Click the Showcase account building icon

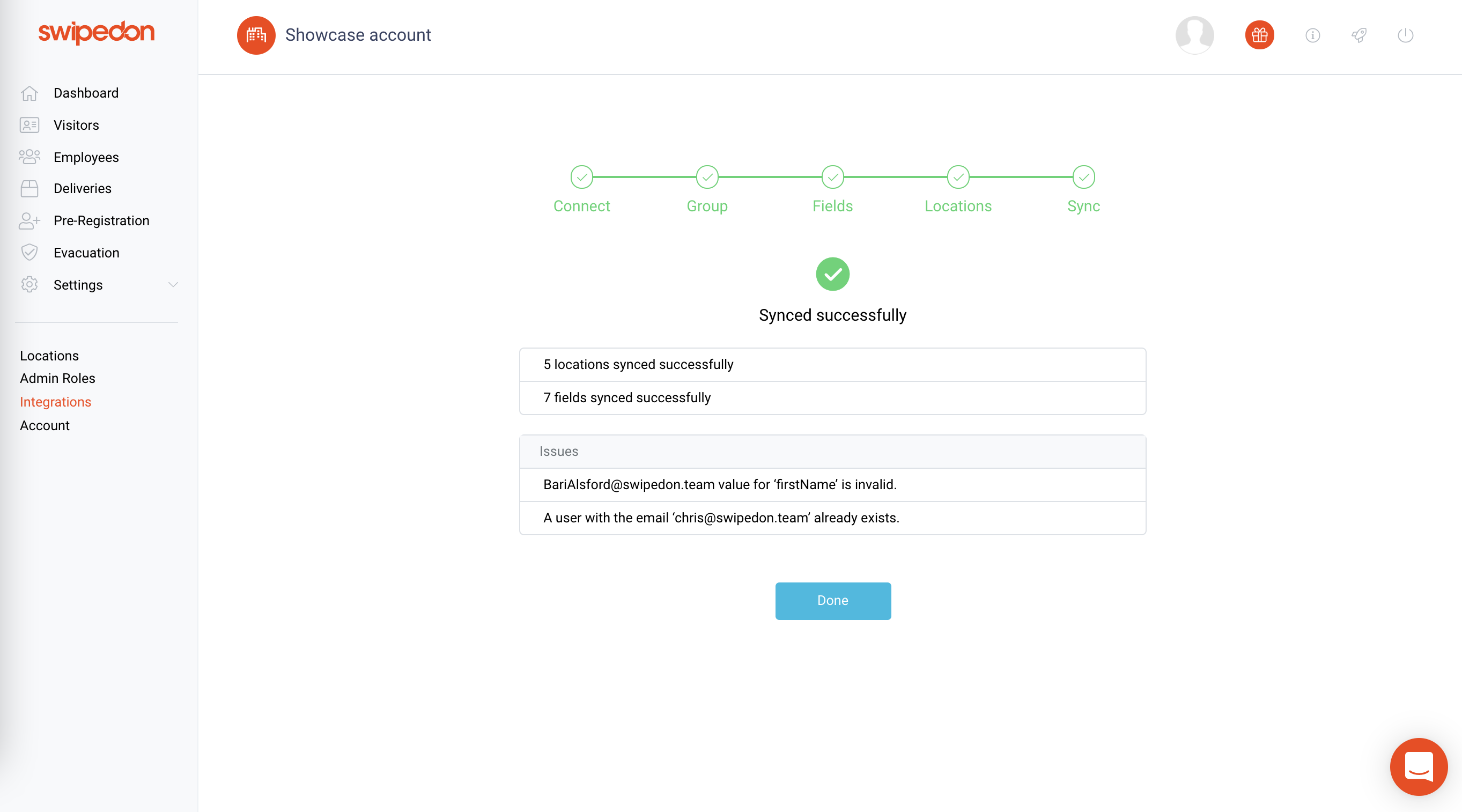(256, 35)
